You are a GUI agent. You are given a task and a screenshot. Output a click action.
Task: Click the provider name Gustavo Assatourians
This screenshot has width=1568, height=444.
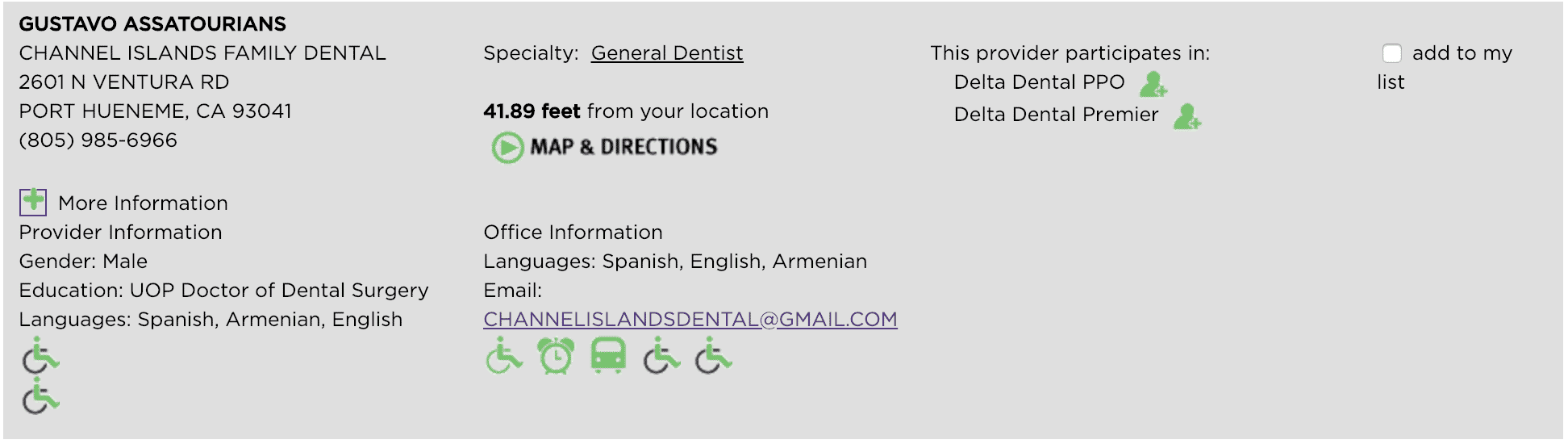pyautogui.click(x=152, y=24)
